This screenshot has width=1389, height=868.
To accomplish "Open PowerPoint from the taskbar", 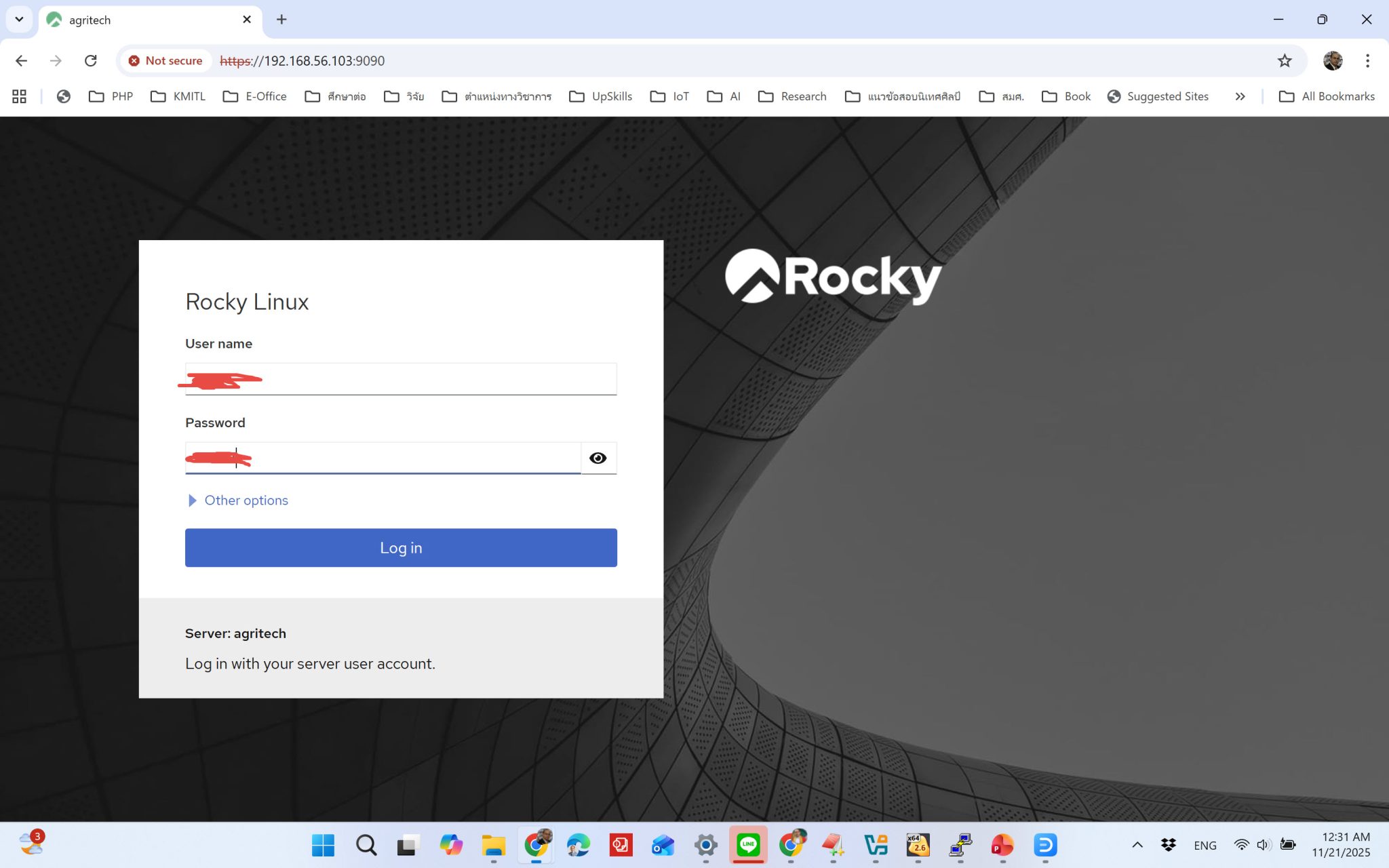I will [1002, 845].
